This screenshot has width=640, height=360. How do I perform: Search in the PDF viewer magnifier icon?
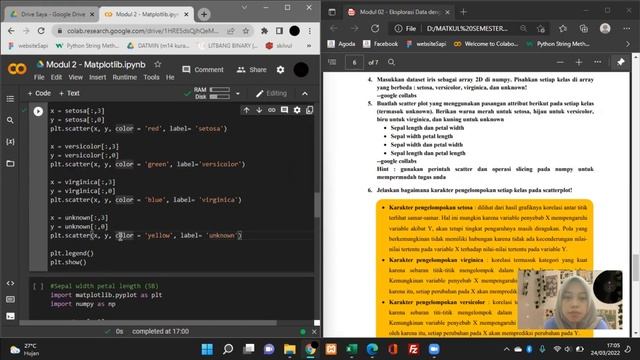(391, 62)
